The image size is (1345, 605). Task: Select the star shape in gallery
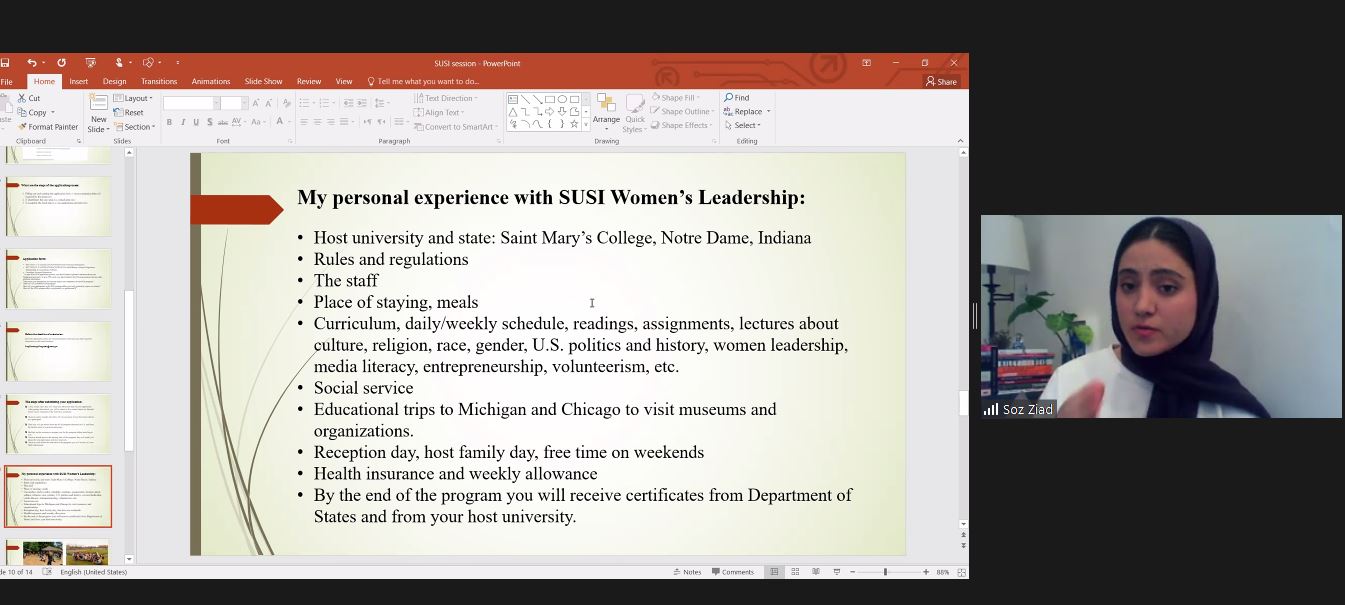[574, 124]
